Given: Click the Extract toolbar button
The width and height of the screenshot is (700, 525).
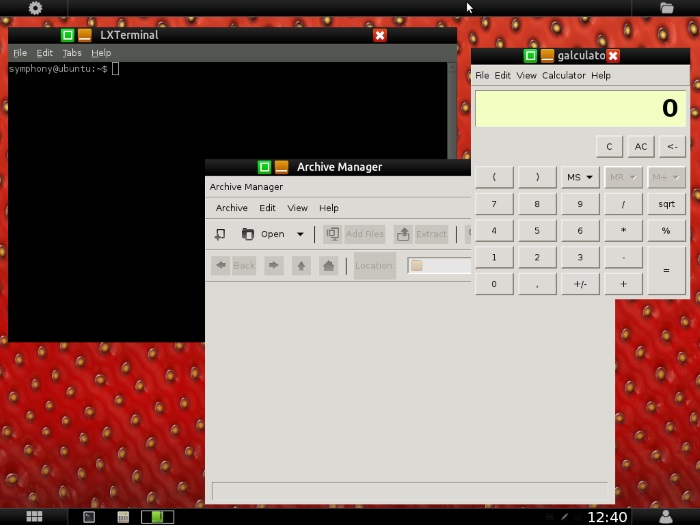Looking at the screenshot, I should [x=421, y=234].
